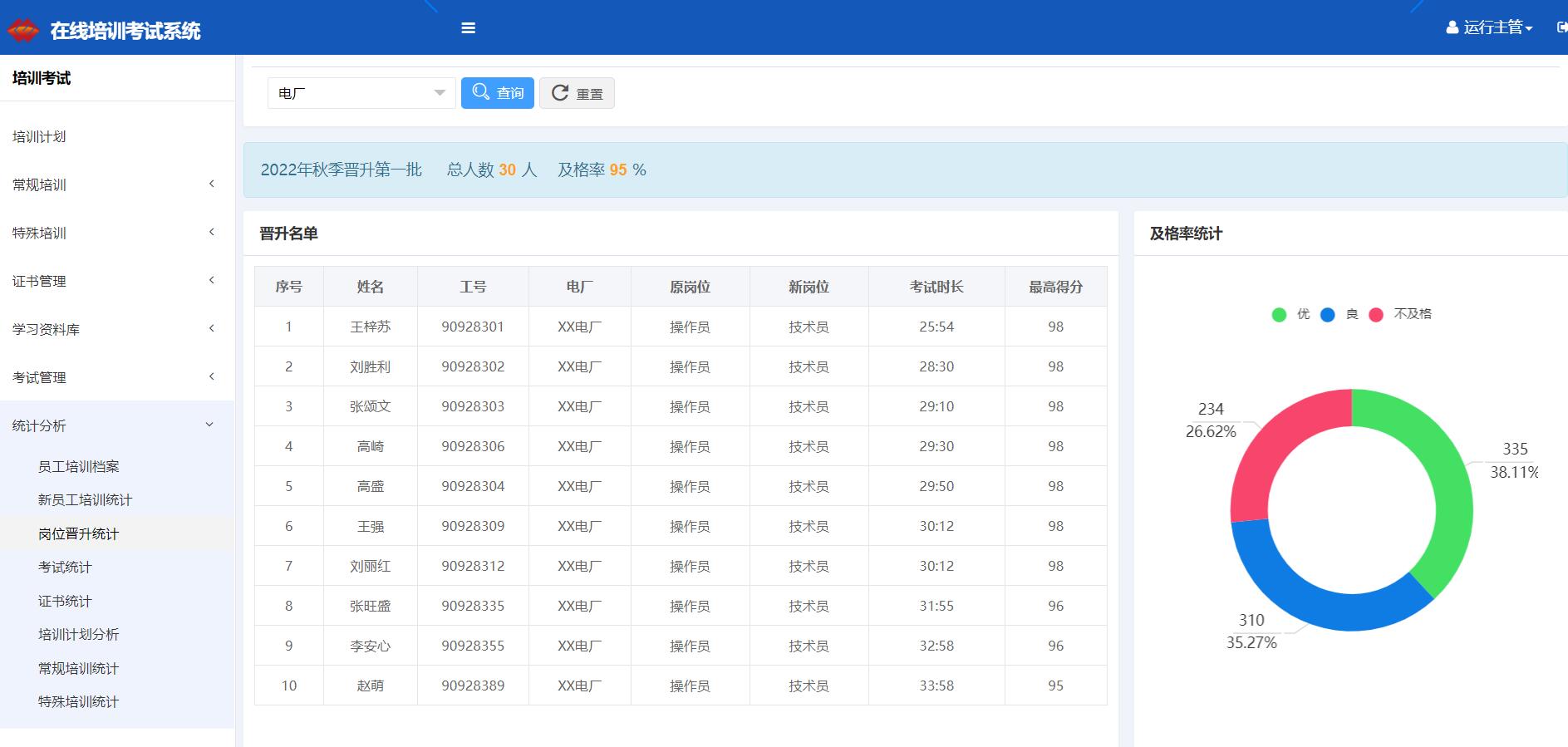
Task: Select the name cell 赵萌
Action: pos(370,686)
